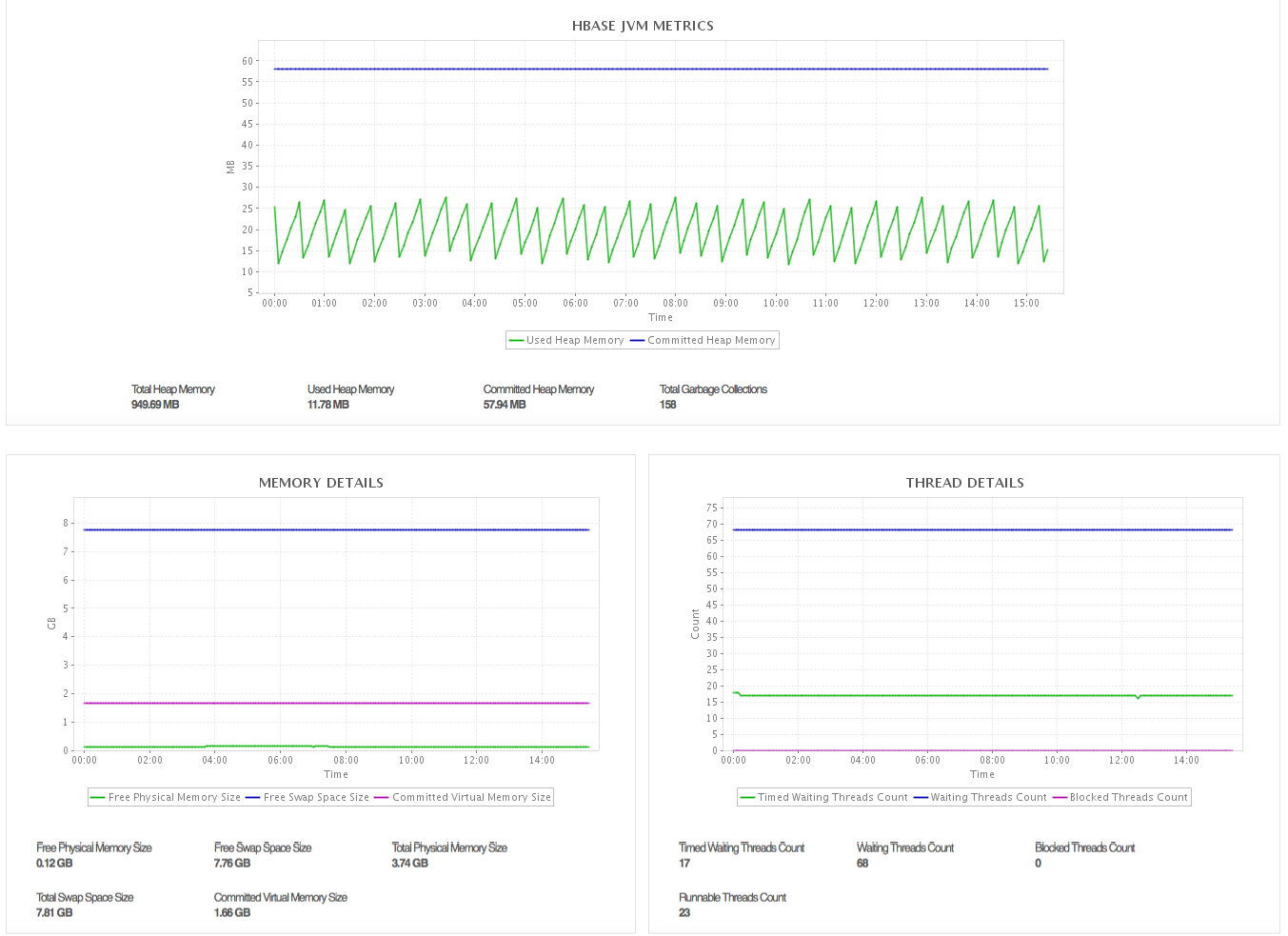Viewport: 1288px width, 936px height.
Task: Select the Committed Virtual Memory value 1.66 GB
Action: point(232,913)
